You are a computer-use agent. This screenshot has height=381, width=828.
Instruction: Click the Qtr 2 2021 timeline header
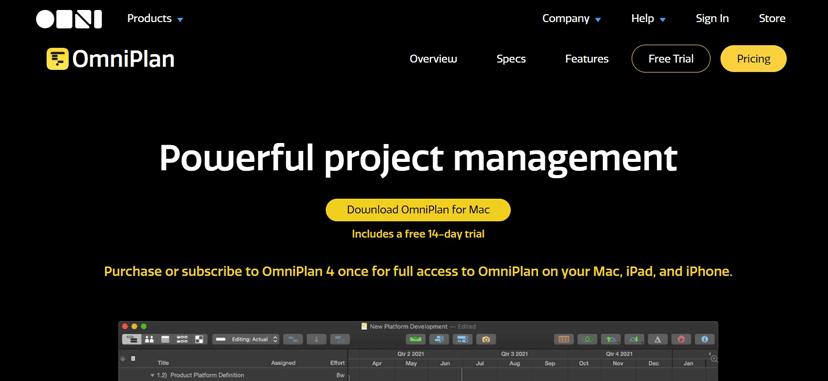411,354
